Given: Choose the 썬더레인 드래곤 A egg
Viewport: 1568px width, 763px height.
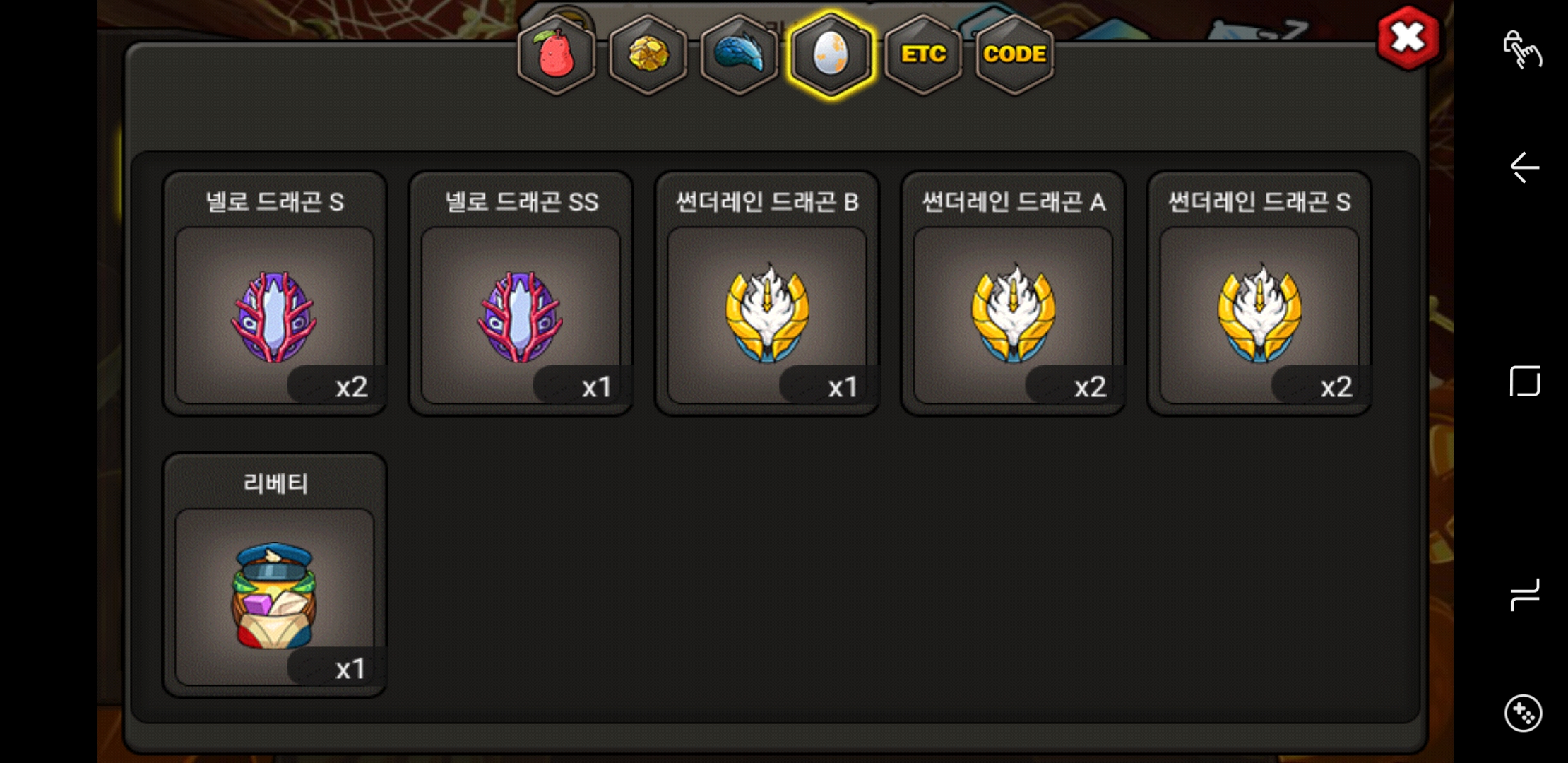Looking at the screenshot, I should point(1013,293).
